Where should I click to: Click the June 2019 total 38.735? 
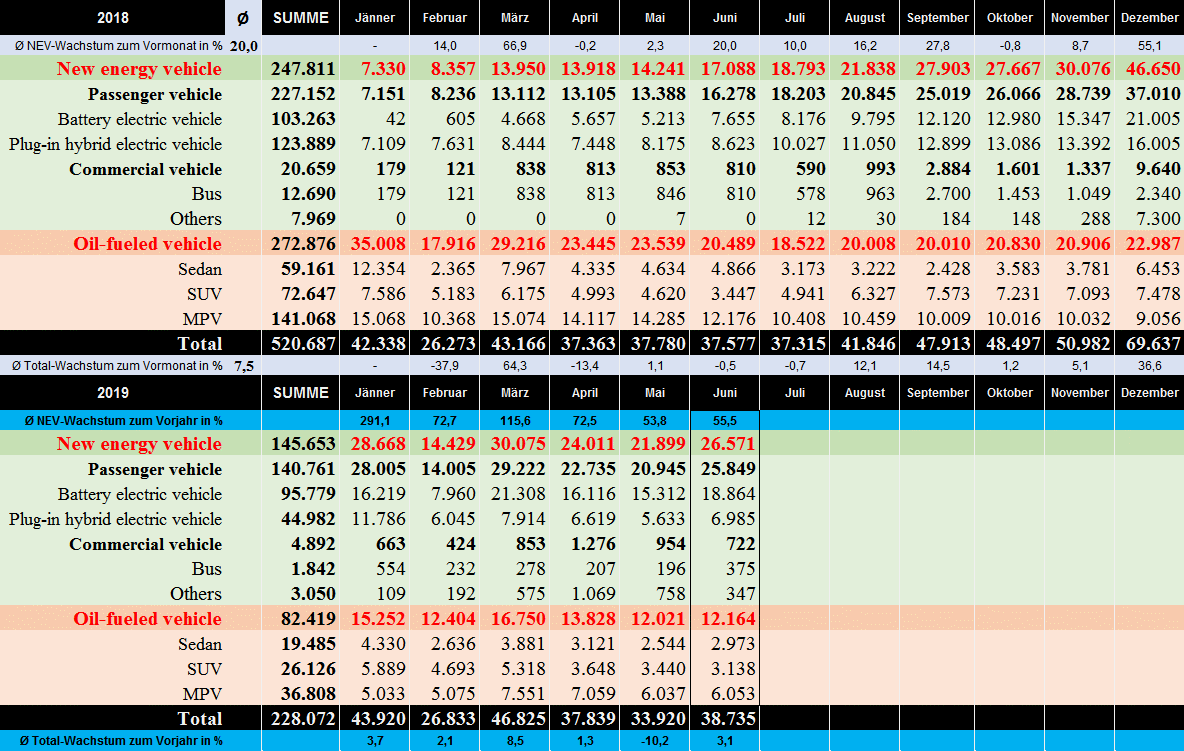pos(728,719)
